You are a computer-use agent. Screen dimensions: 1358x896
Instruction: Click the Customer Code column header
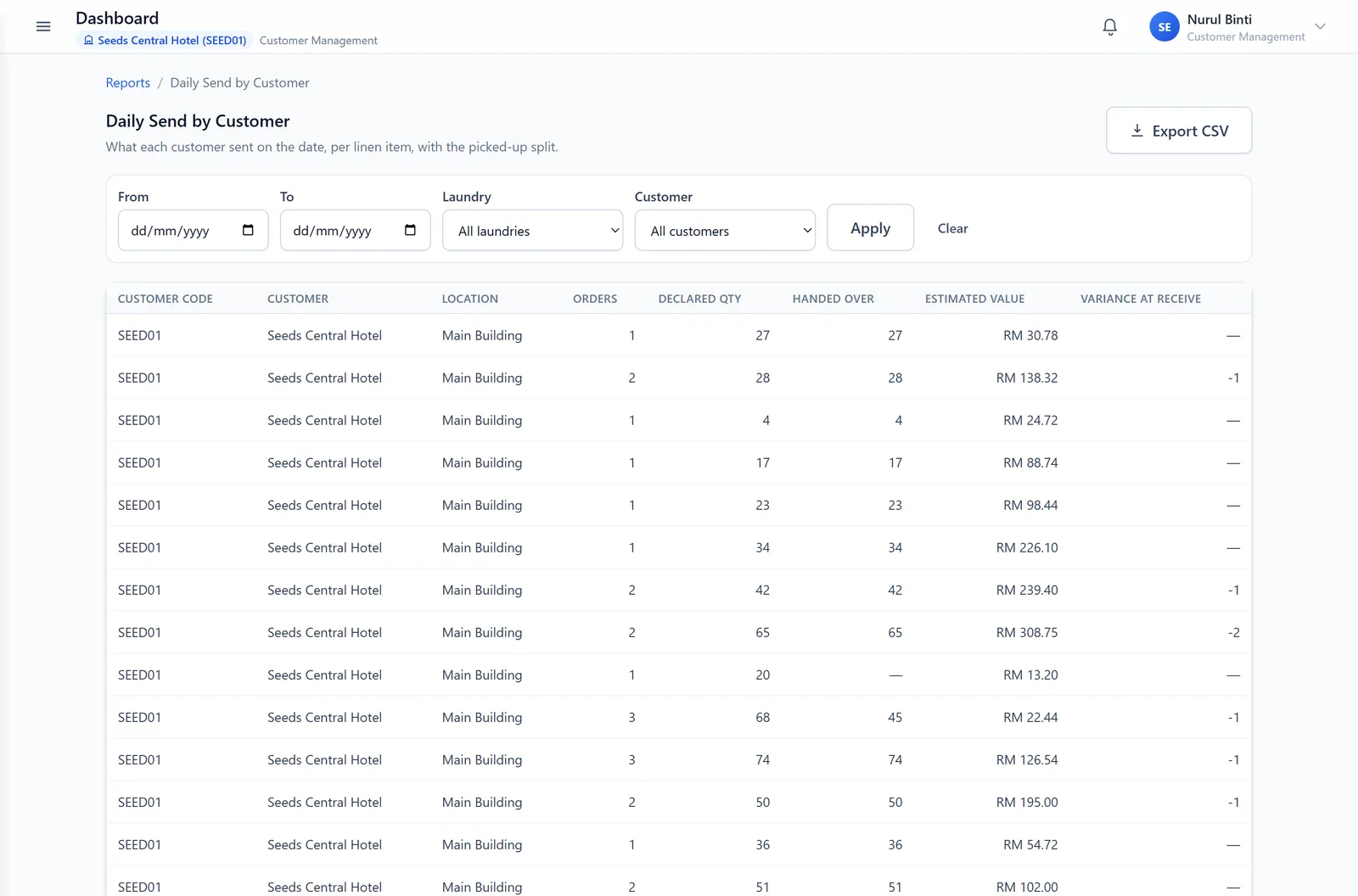point(166,299)
